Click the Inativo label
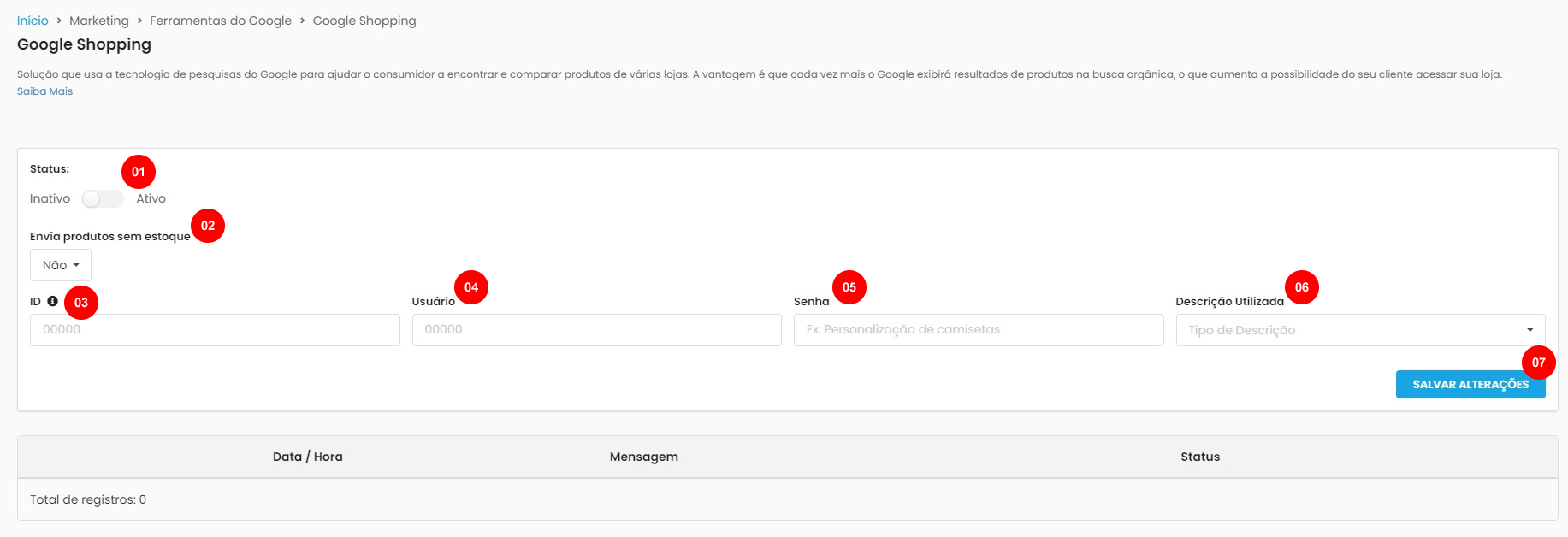 click(x=50, y=198)
